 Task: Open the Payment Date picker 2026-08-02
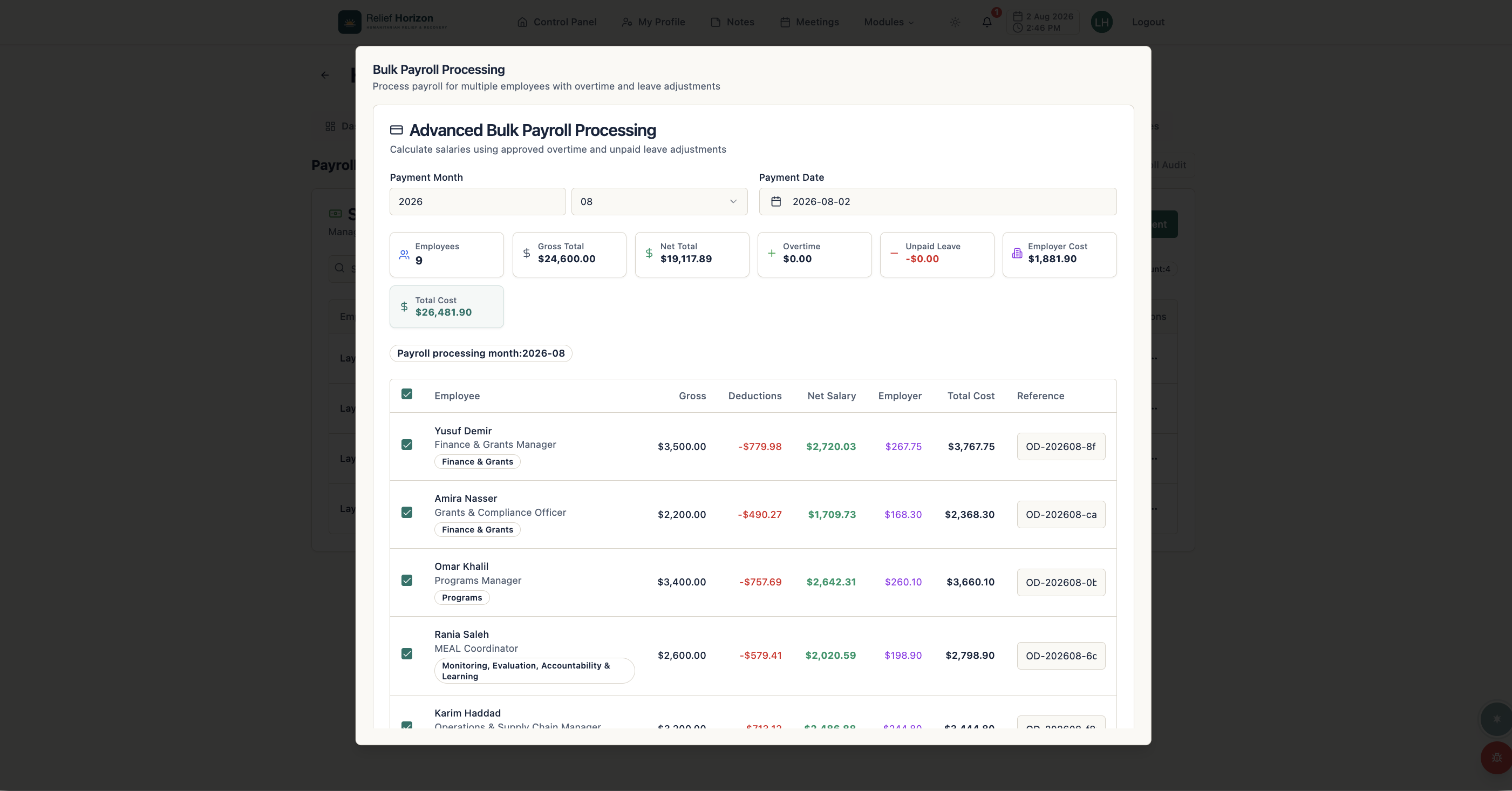[937, 201]
